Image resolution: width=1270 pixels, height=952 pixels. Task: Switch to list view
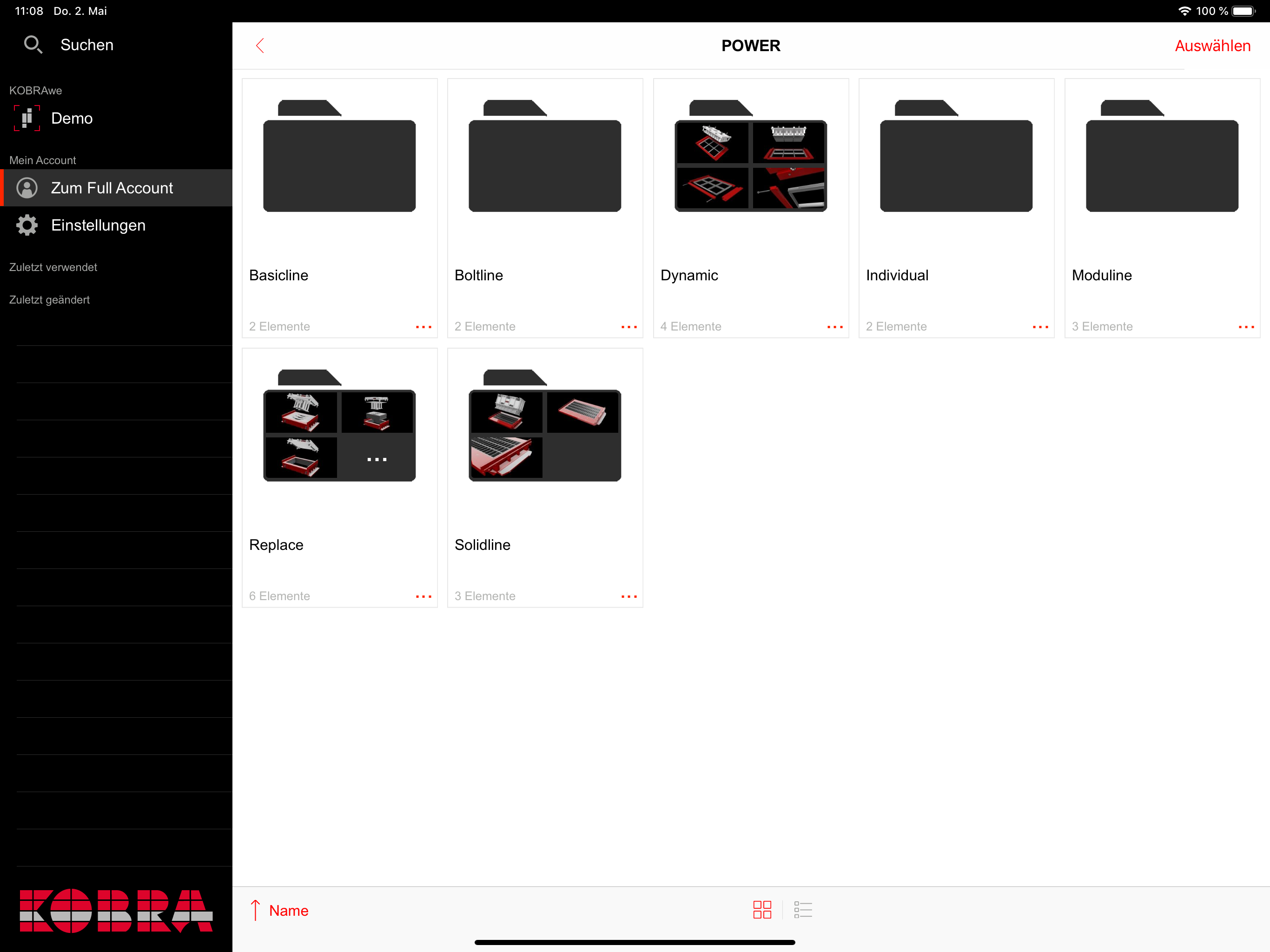tap(803, 910)
